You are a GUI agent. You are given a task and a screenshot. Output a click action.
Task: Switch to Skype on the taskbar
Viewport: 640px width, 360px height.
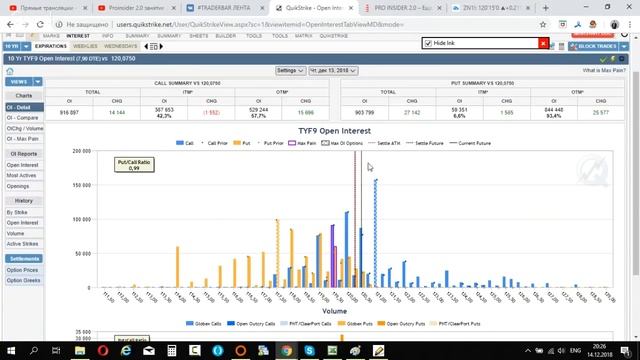(309, 351)
